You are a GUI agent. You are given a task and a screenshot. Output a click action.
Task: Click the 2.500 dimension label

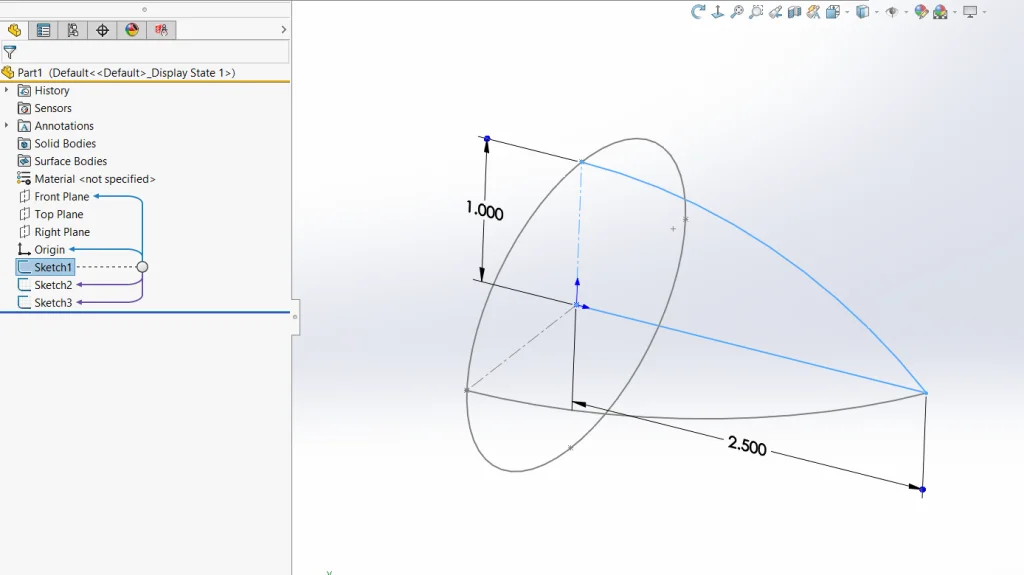point(747,446)
